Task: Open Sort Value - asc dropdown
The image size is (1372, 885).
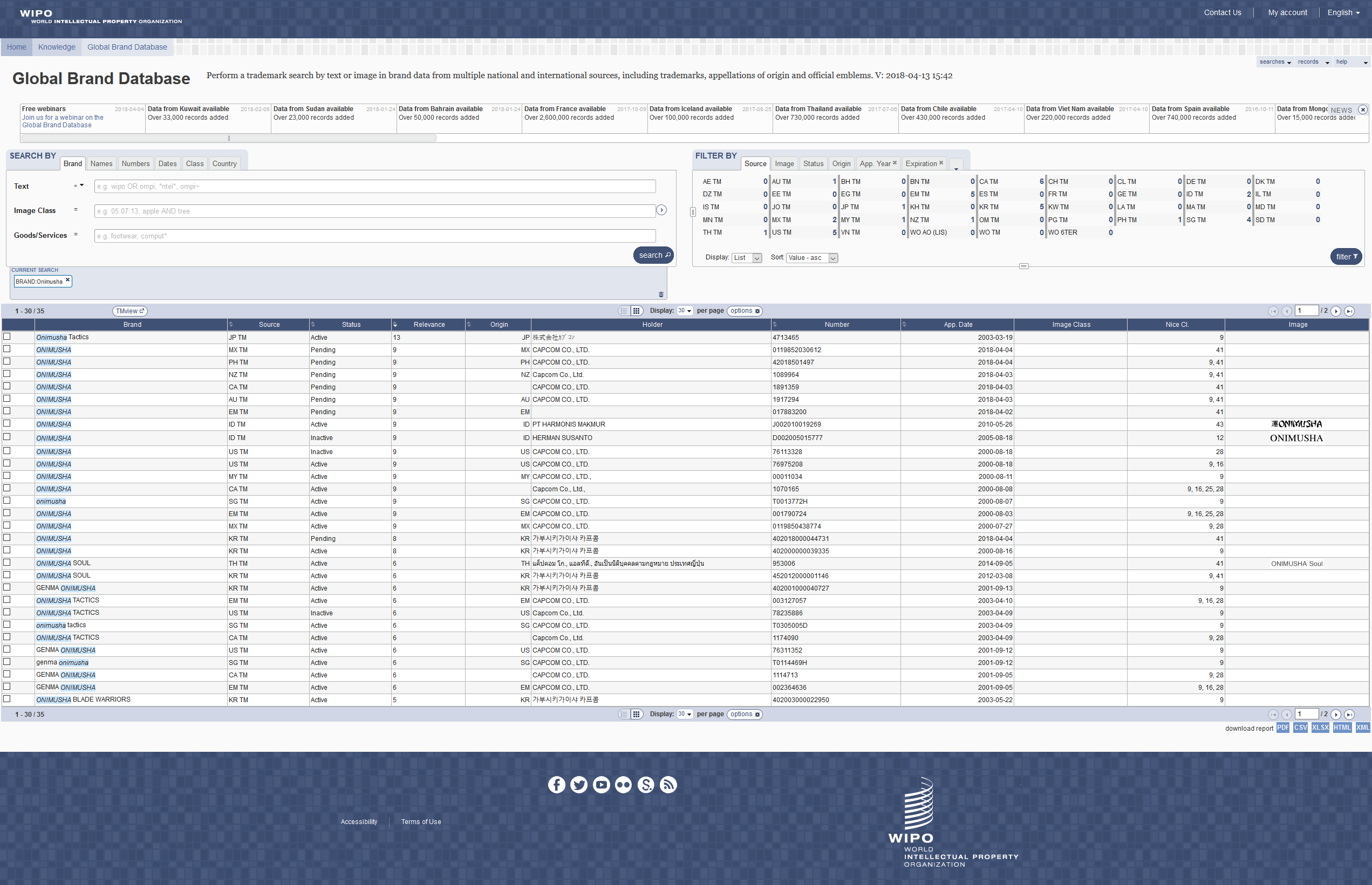Action: (x=811, y=257)
